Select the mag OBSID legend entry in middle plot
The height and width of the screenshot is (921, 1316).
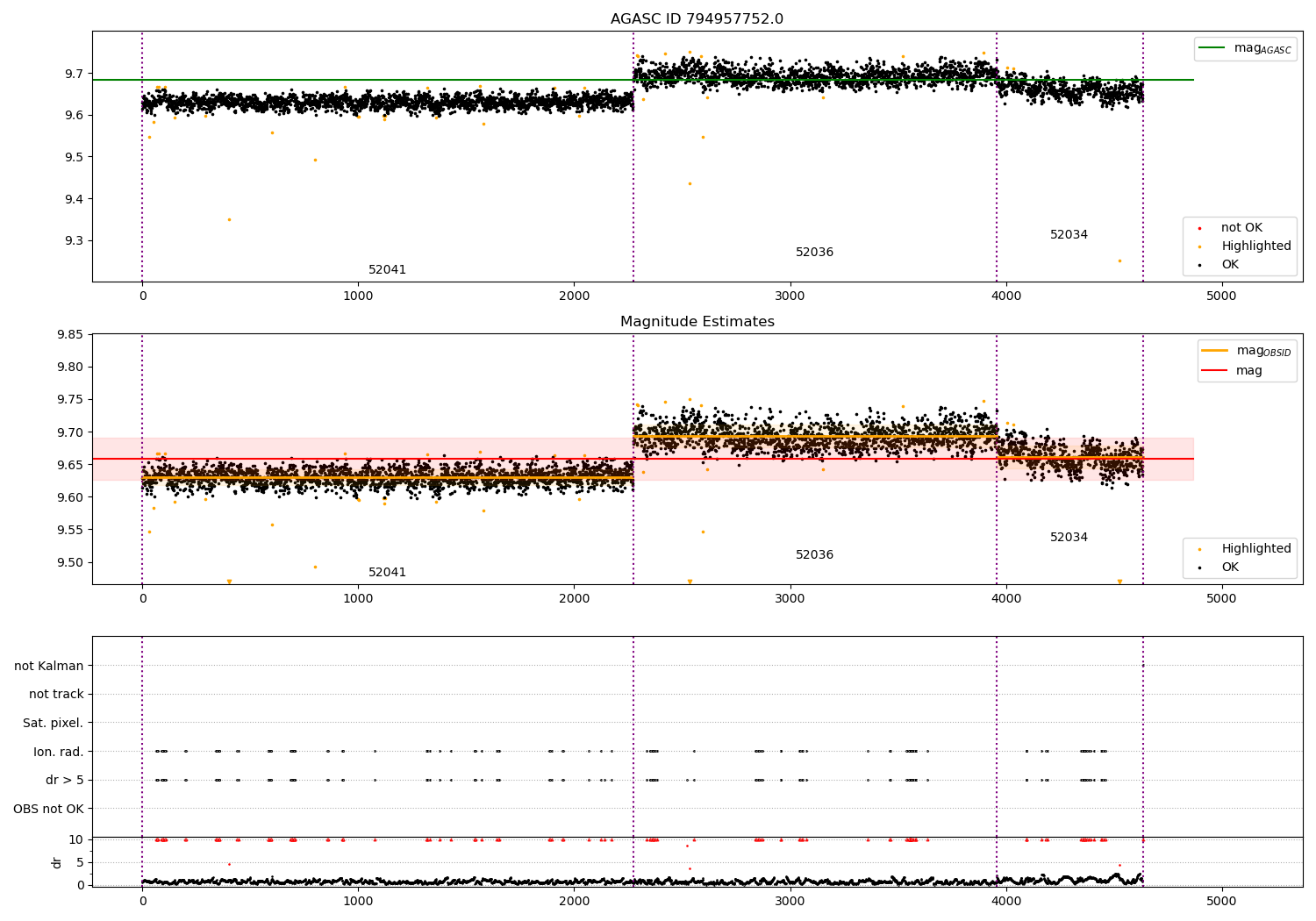pyautogui.click(x=1247, y=351)
